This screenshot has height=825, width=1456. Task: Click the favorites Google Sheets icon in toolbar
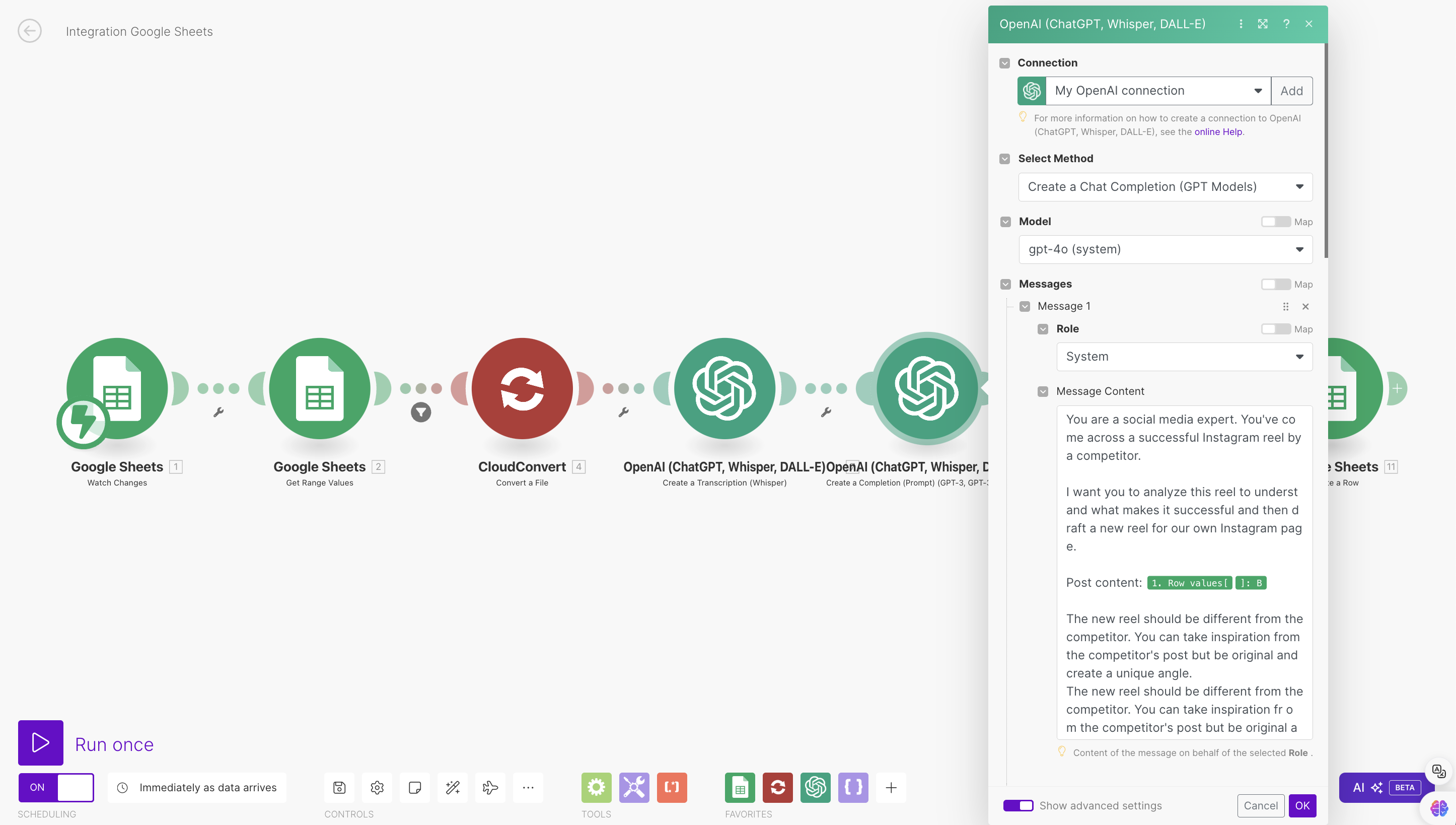740,787
